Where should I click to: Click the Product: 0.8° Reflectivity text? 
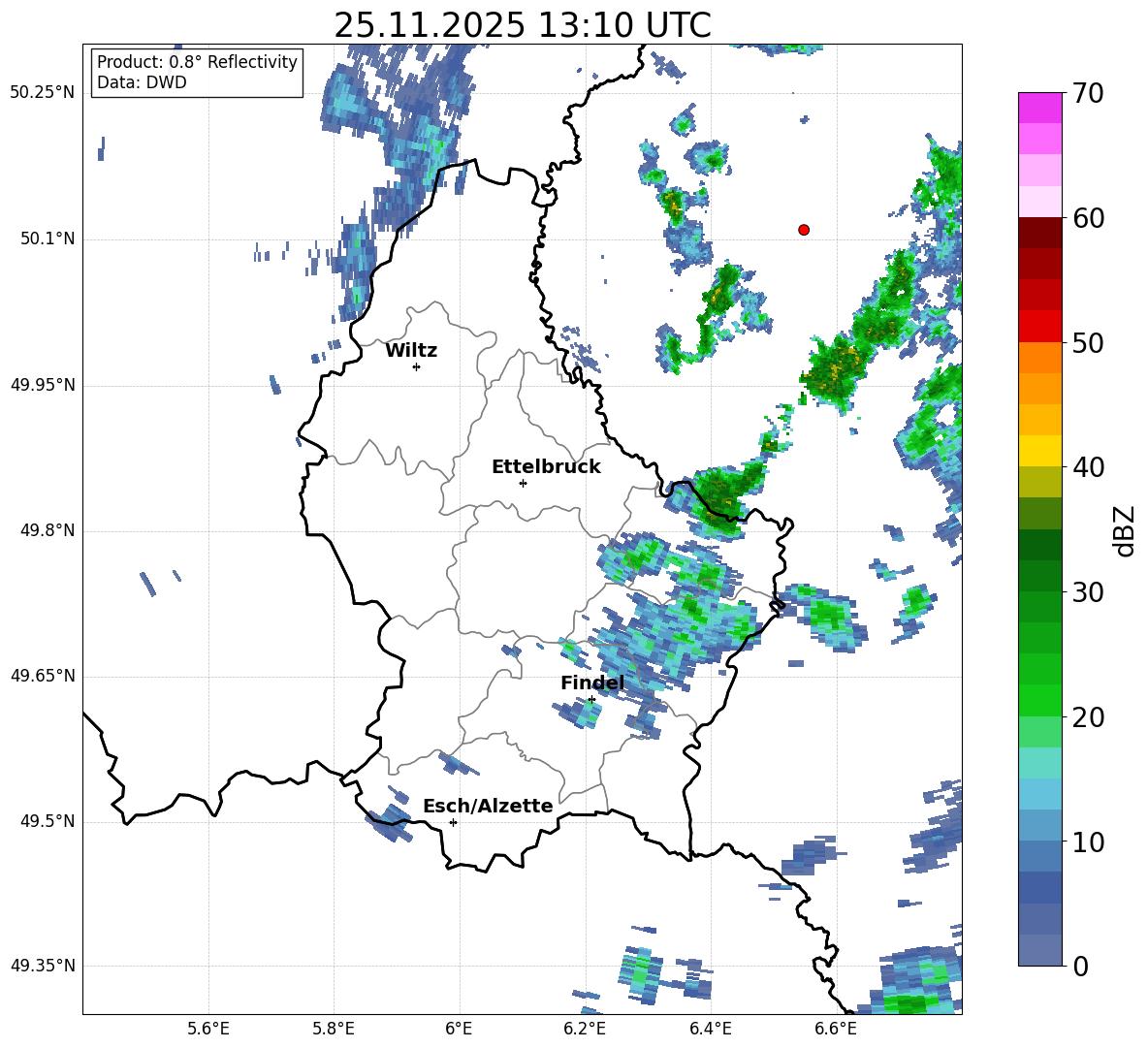pyautogui.click(x=197, y=62)
